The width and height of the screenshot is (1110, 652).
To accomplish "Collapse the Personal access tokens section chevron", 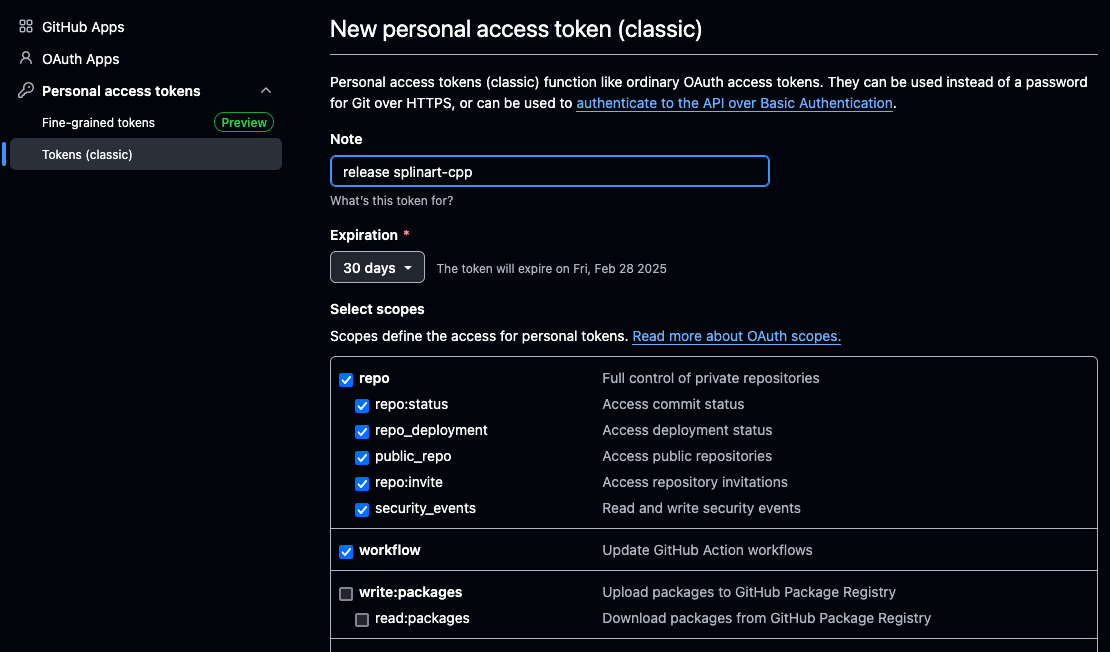I will [266, 91].
